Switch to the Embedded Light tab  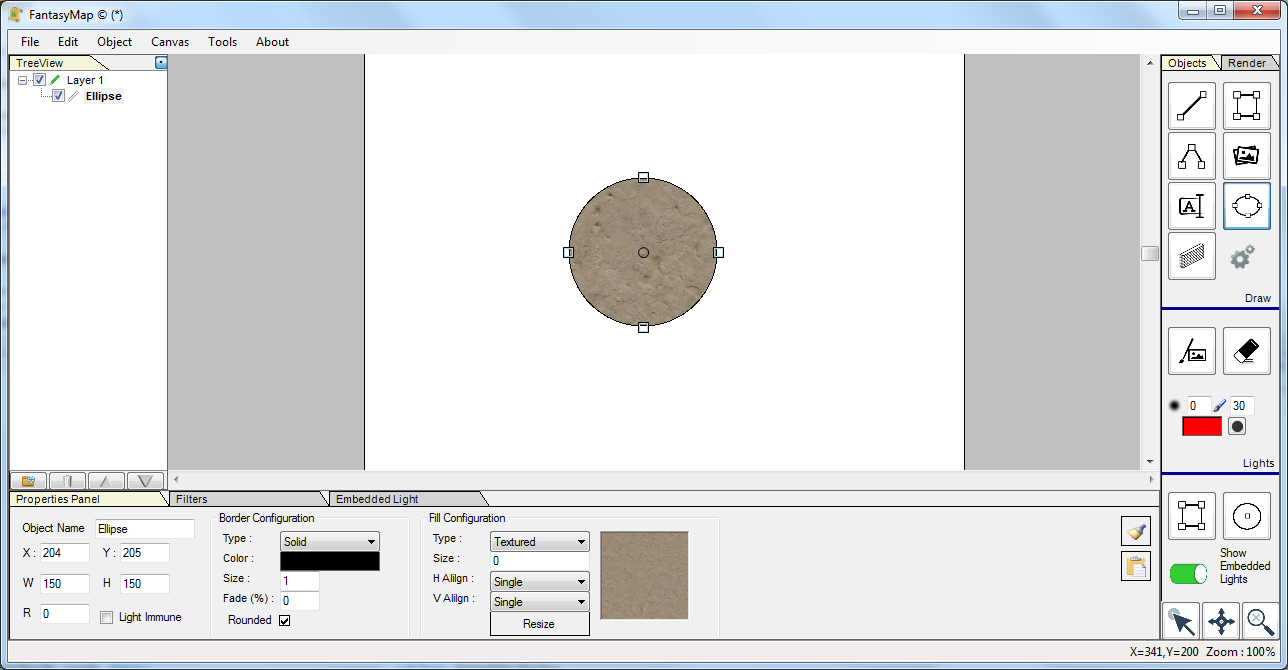[x=405, y=498]
